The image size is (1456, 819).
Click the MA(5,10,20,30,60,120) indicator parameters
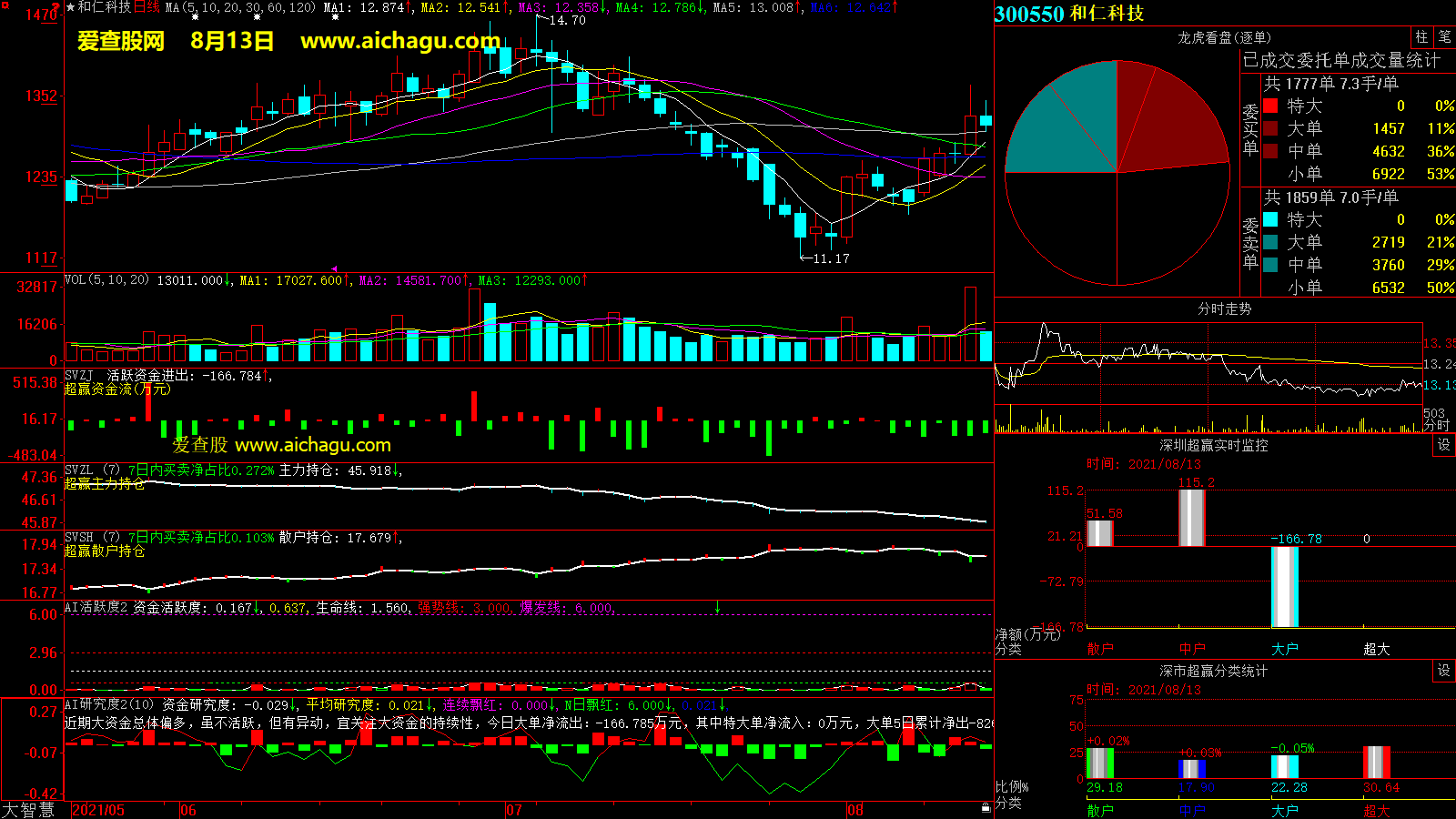(x=240, y=7)
